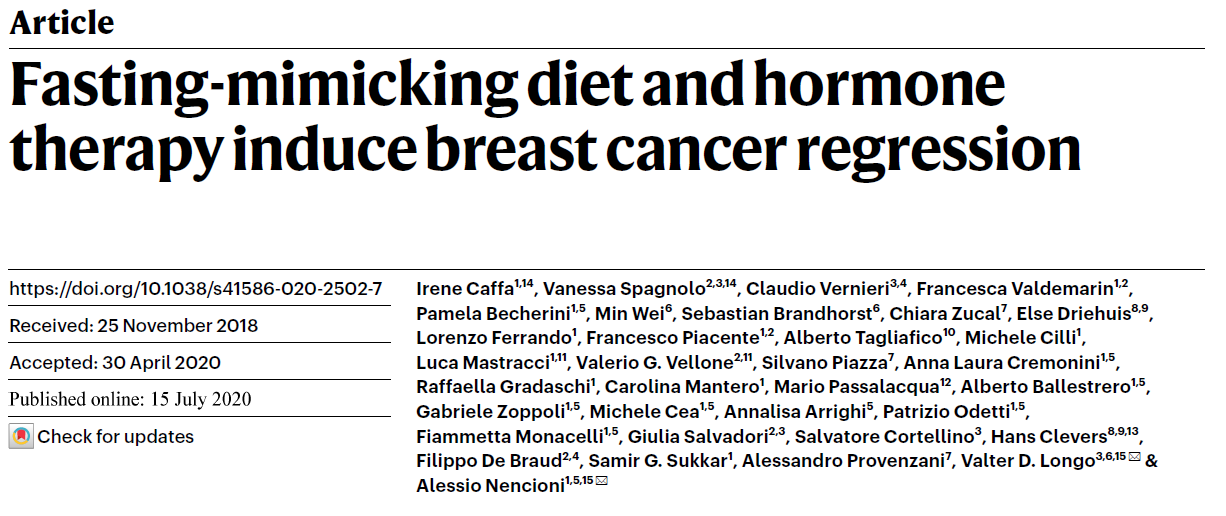Click the Check for updates text
This screenshot has height=516, width=1226.
point(116,437)
